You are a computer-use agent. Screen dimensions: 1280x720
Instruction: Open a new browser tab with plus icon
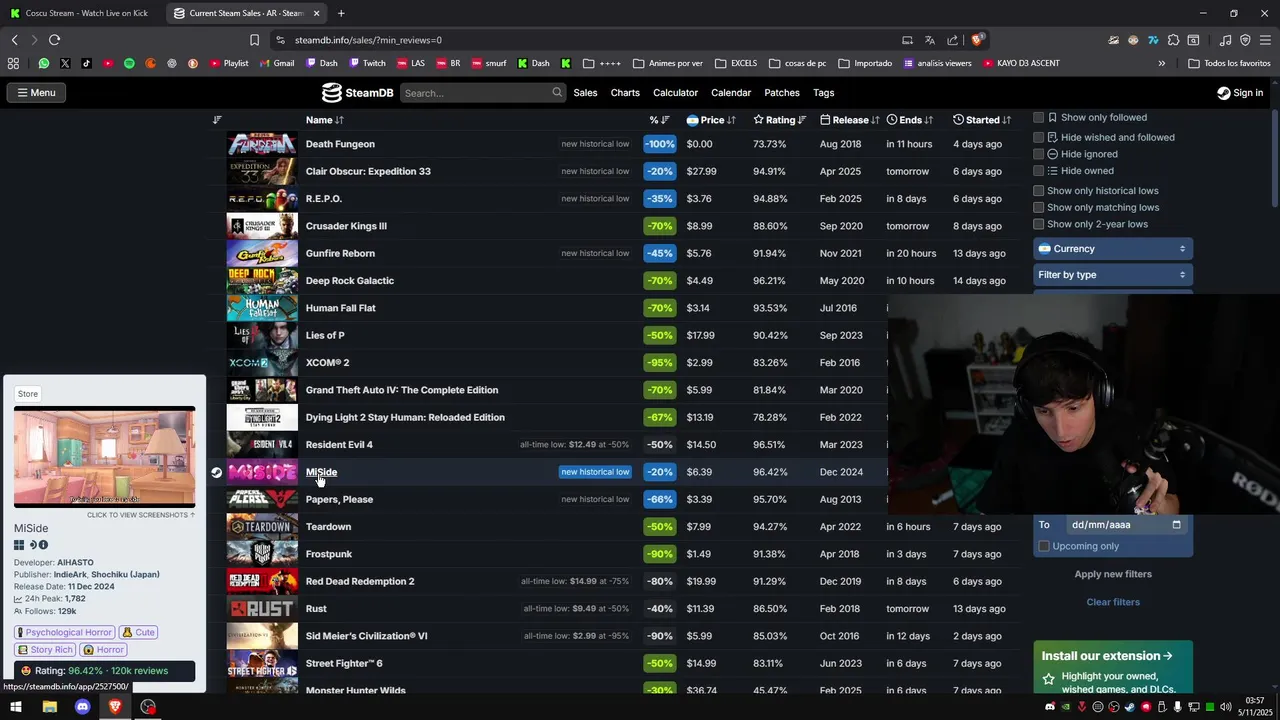(341, 13)
